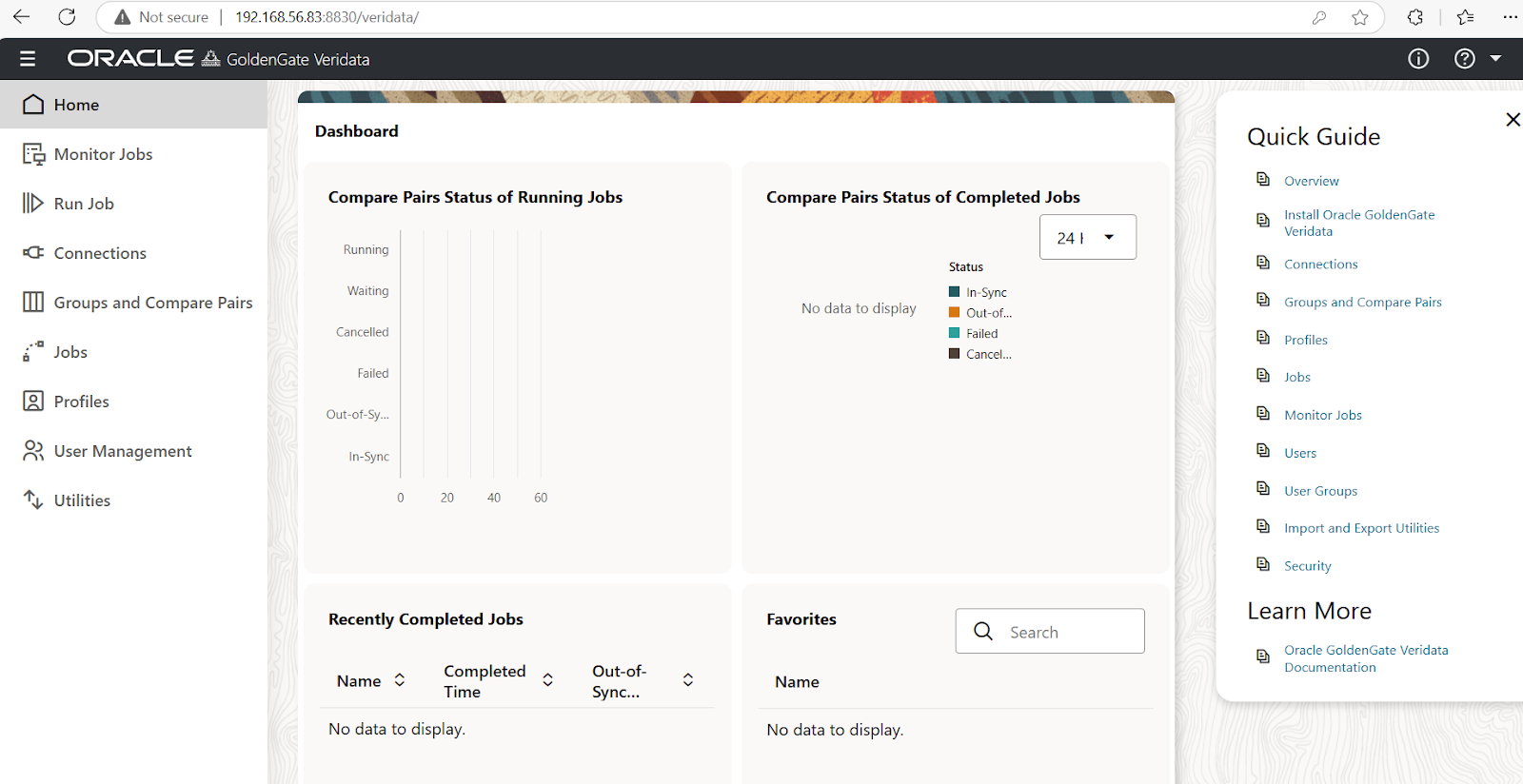Open the Overview quick guide link
This screenshot has height=784, width=1523.
[1311, 181]
